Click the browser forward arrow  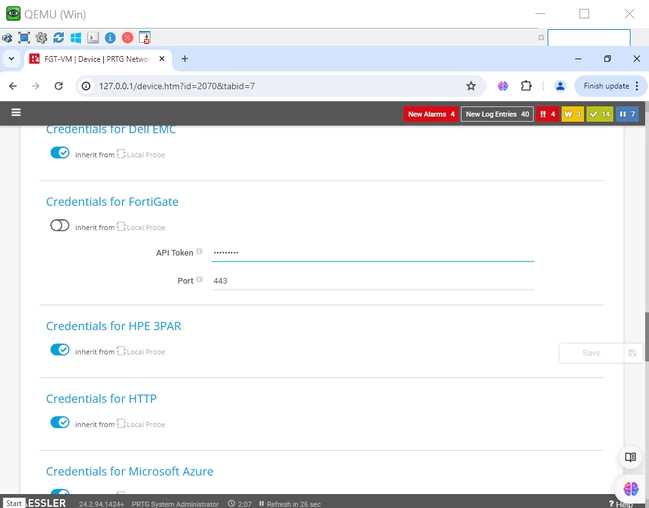click(36, 86)
